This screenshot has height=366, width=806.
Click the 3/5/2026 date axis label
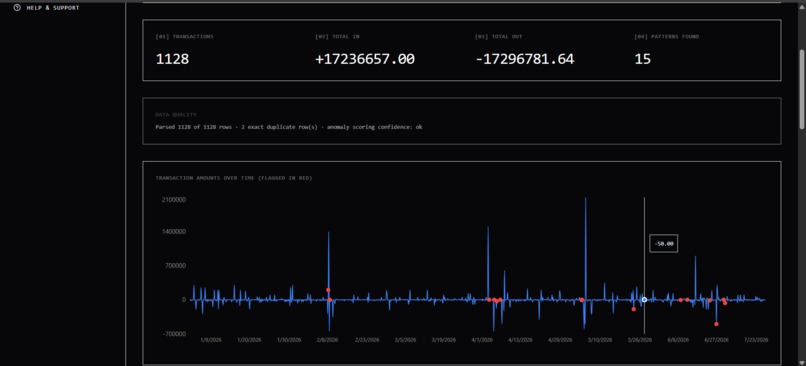coord(405,340)
